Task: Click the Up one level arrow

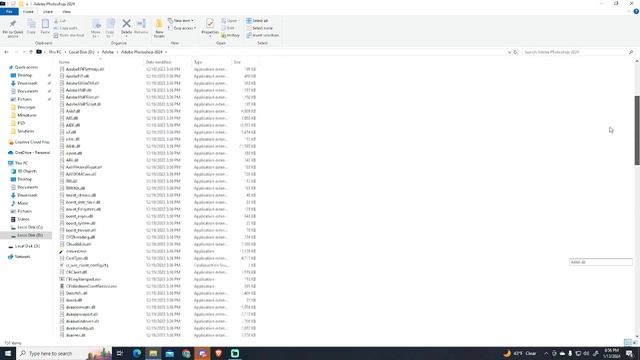Action: [x=31, y=52]
